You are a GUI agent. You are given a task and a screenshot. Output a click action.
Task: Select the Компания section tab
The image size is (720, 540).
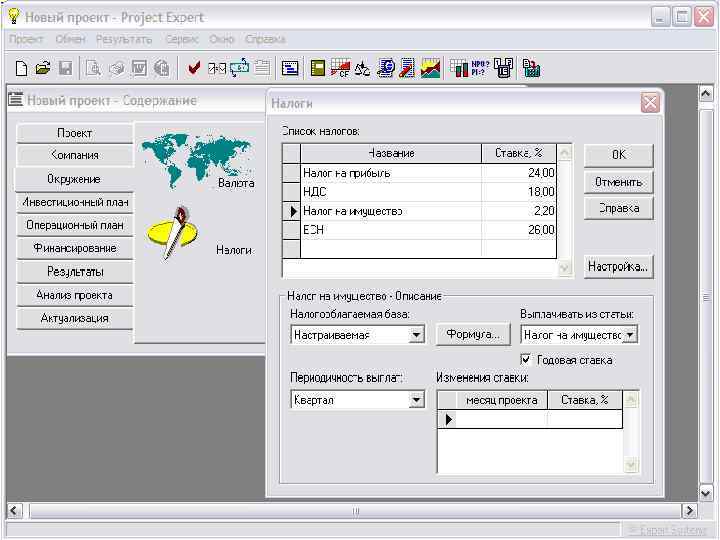click(74, 155)
